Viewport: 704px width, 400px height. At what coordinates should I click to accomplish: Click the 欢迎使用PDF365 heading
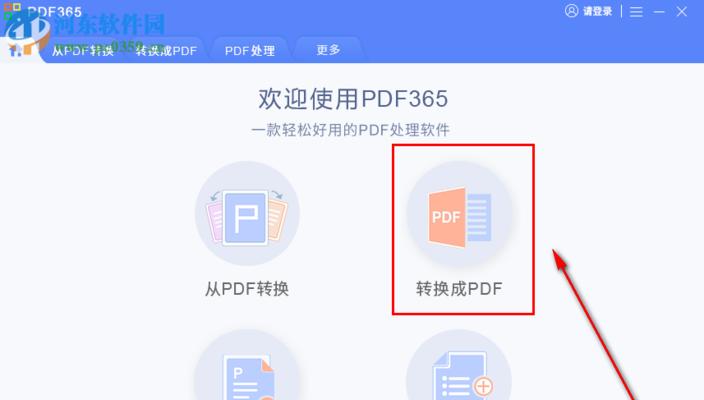[x=353, y=98]
